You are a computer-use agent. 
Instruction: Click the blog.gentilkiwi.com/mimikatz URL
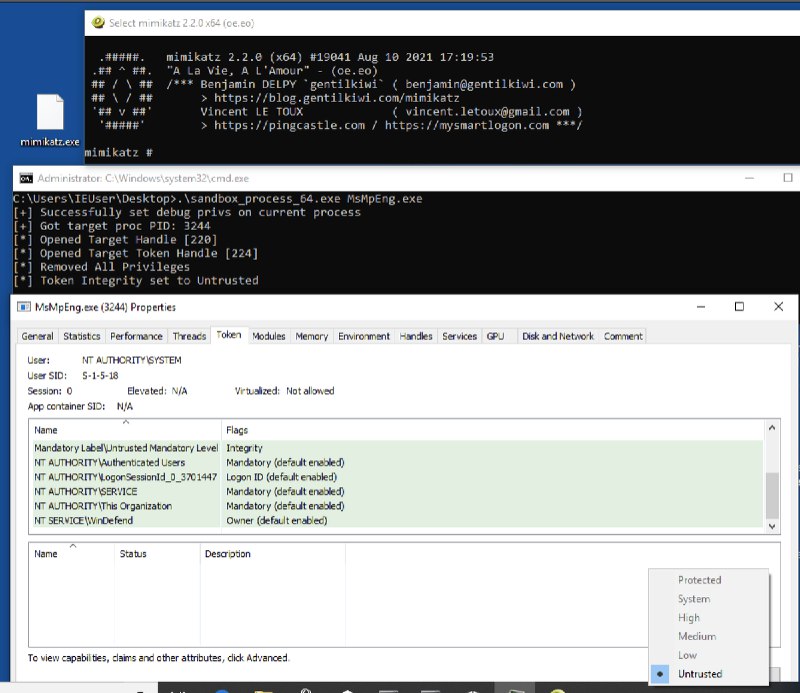(x=337, y=98)
